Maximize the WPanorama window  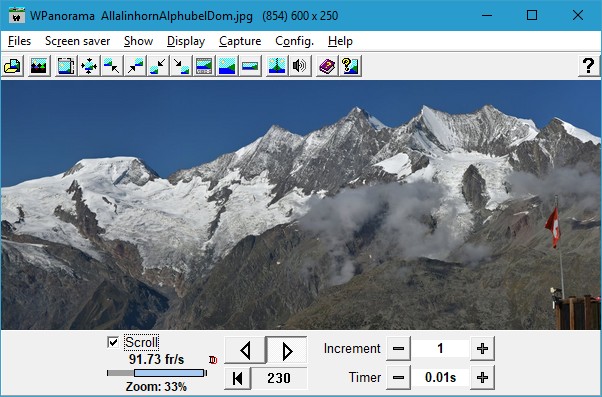click(x=532, y=15)
